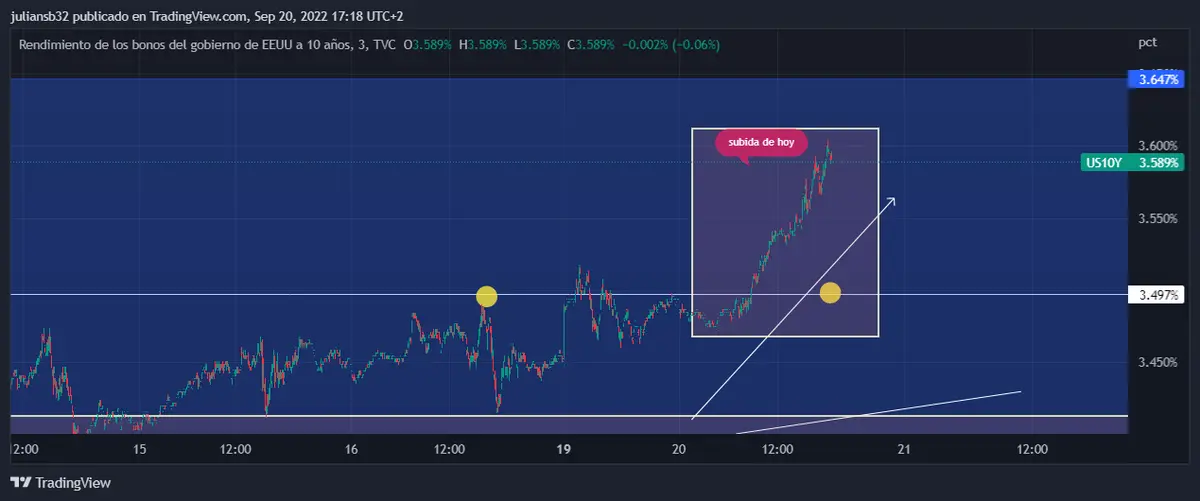
Task: Click the TVC exchange label in the chart title
Action: pos(381,45)
